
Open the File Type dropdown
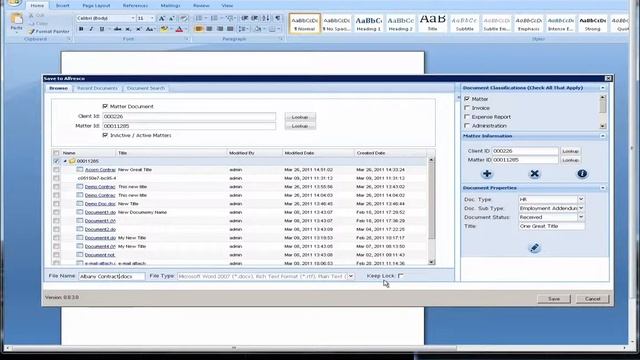(351, 276)
